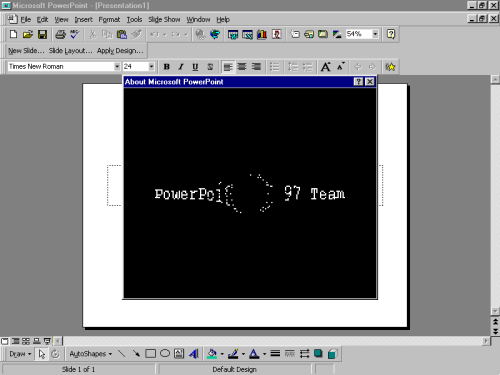
Task: Run the Spelling check icon
Action: coord(75,34)
